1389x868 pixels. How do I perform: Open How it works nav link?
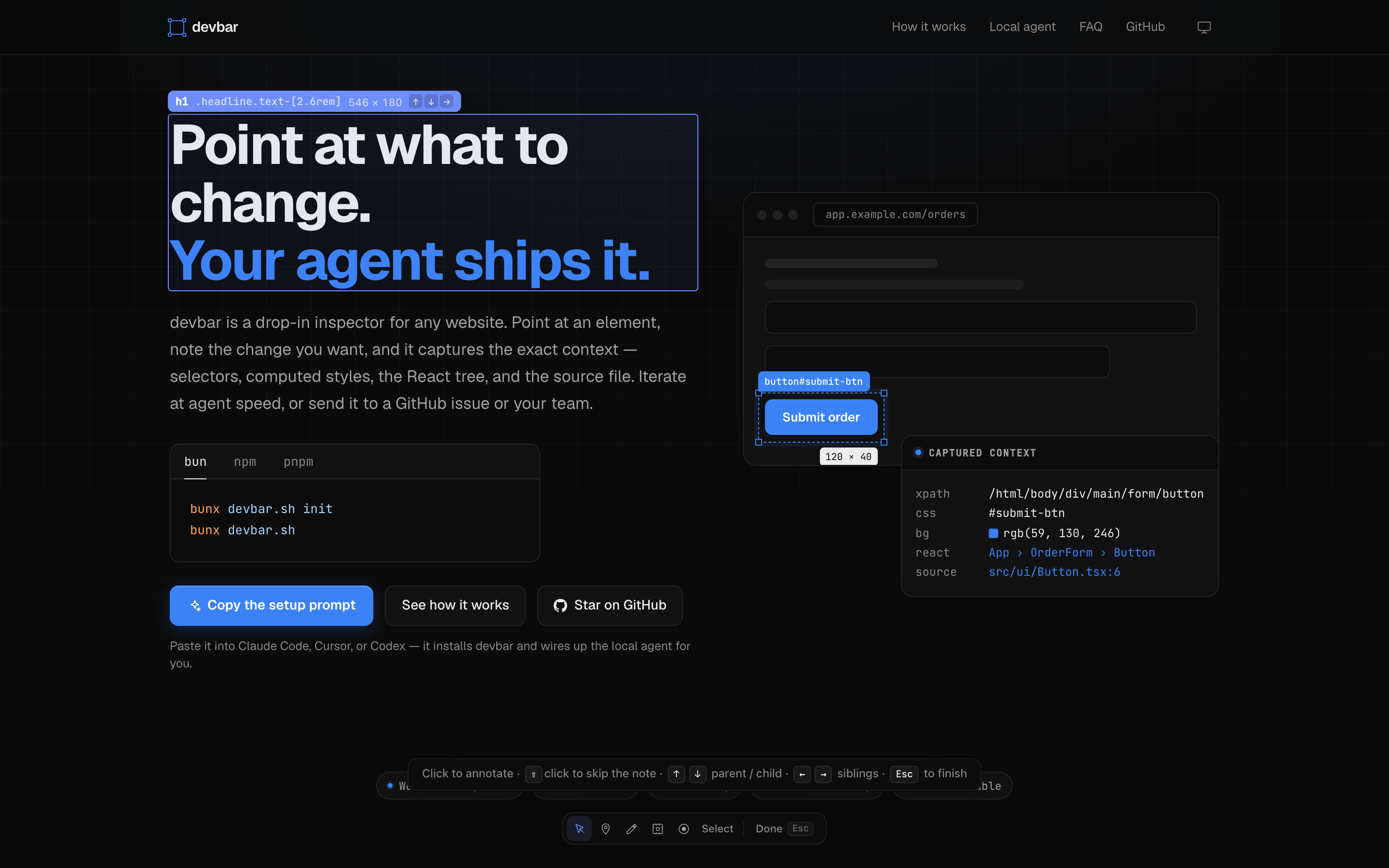point(929,27)
